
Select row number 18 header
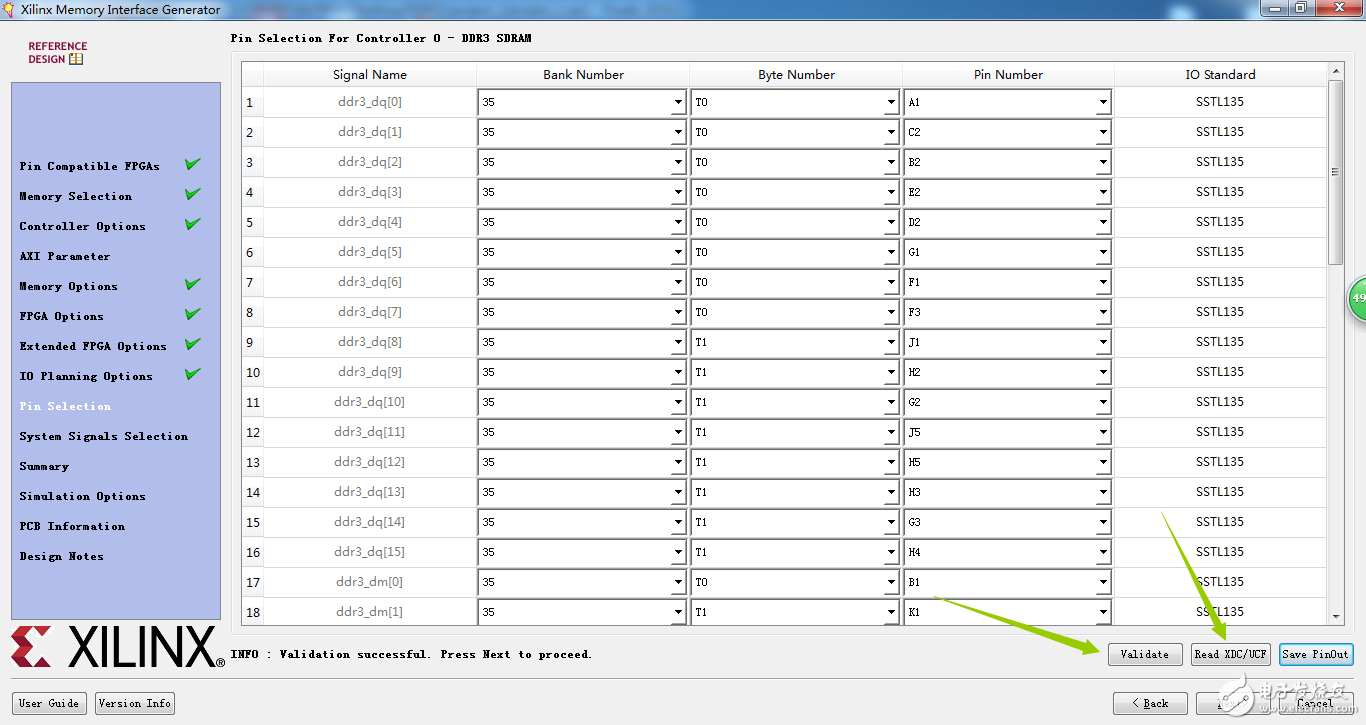[x=252, y=612]
